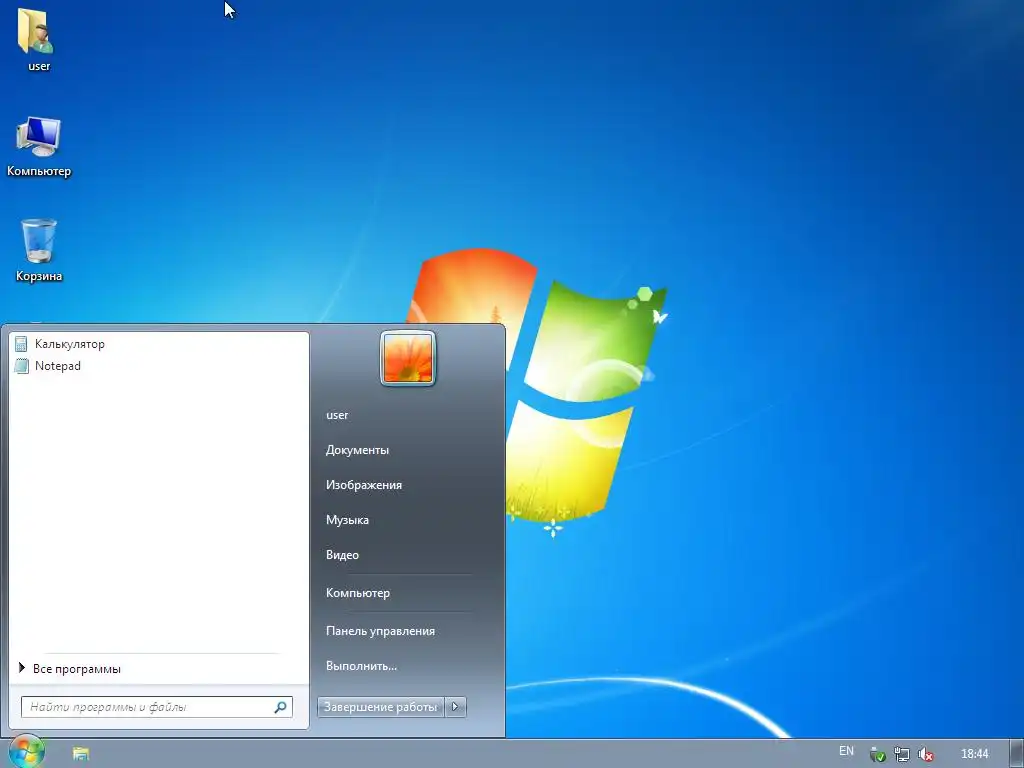Click the Найти программы и файлы search box
1024x768 pixels.
157,707
